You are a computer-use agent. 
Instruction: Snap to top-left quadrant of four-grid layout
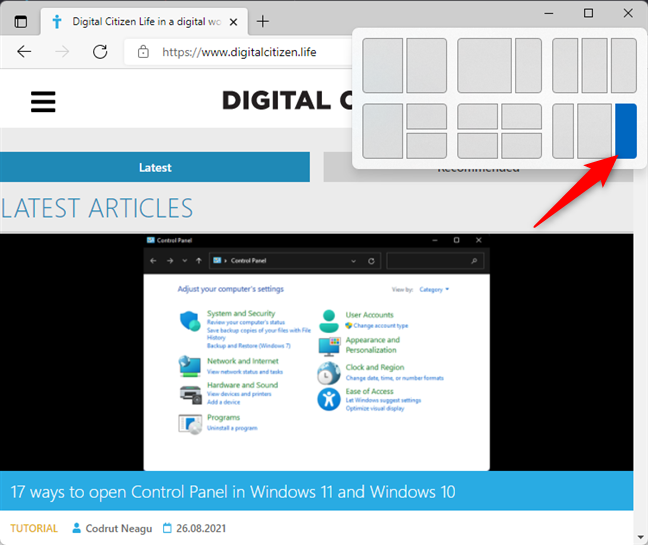pyautogui.click(x=477, y=116)
